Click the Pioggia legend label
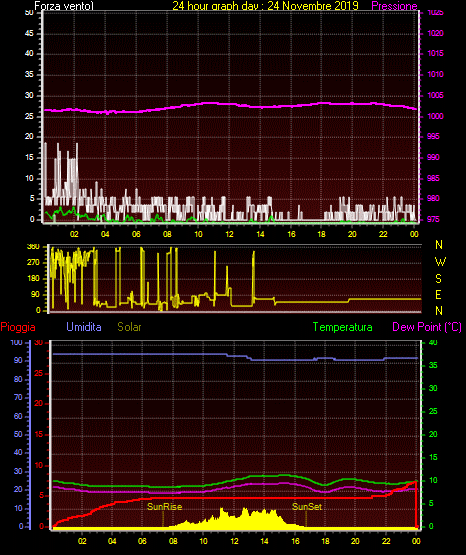 (x=18, y=327)
